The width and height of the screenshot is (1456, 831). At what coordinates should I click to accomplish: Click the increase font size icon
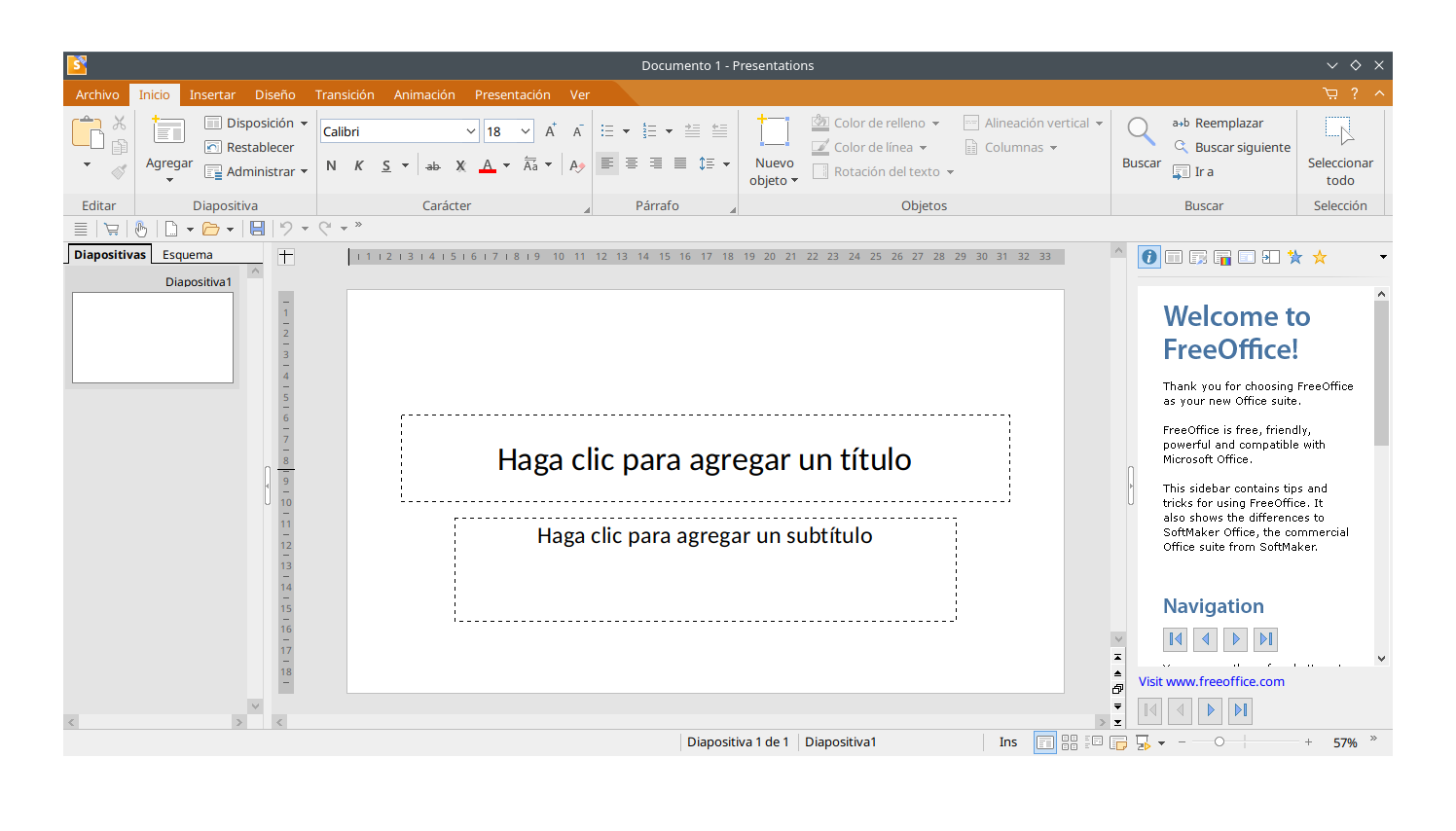(551, 130)
